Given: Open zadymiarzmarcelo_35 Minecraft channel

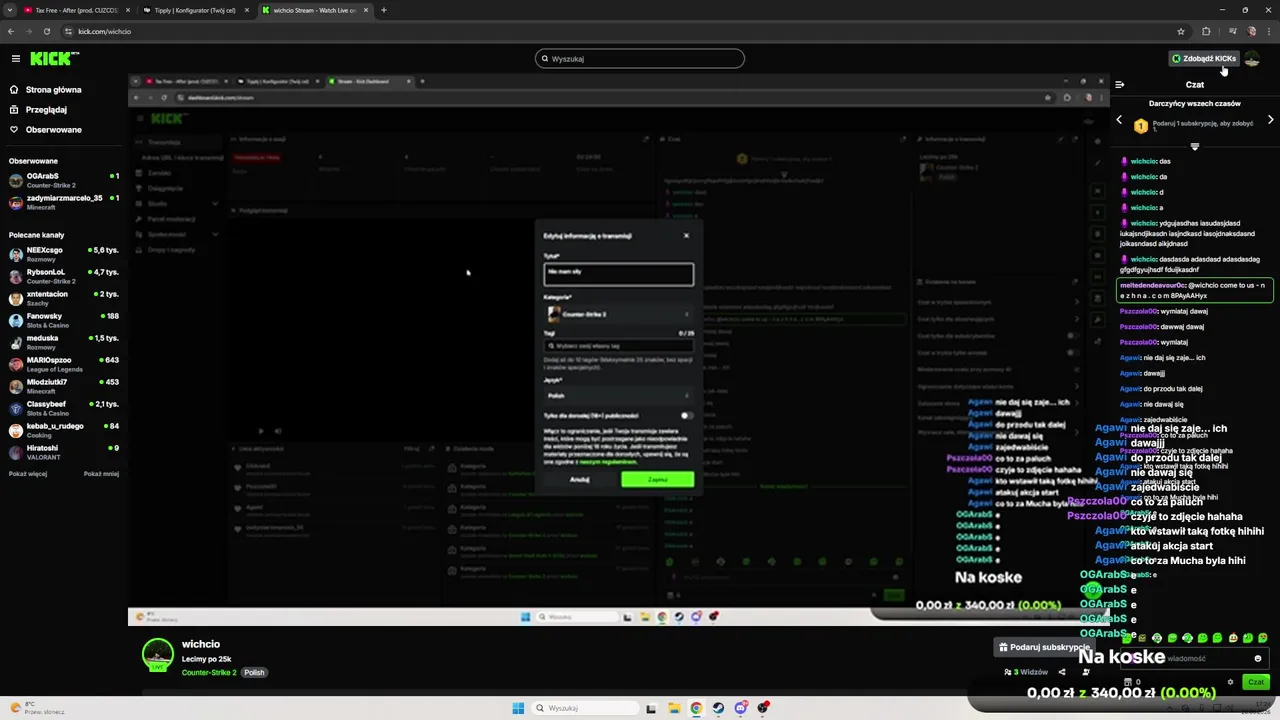Looking at the screenshot, I should pos(63,202).
